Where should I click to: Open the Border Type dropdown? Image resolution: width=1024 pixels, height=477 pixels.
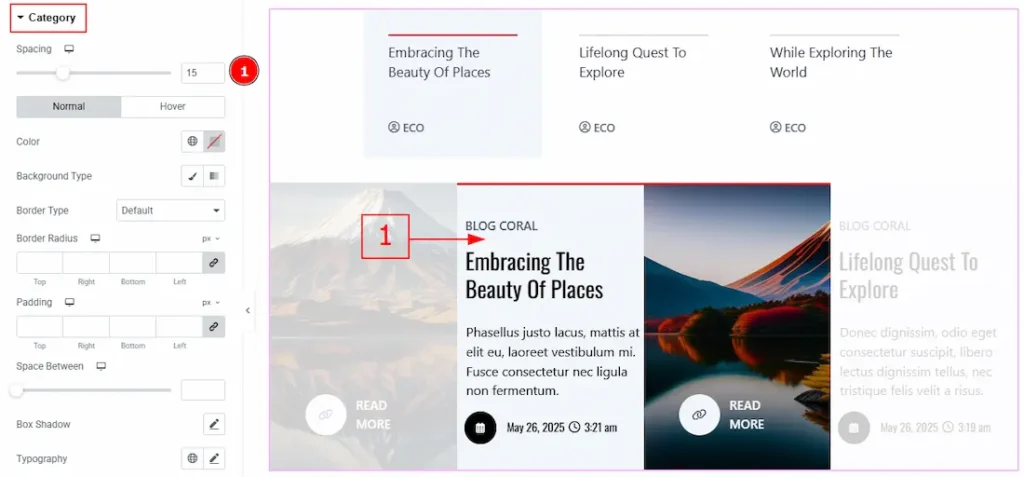point(170,211)
